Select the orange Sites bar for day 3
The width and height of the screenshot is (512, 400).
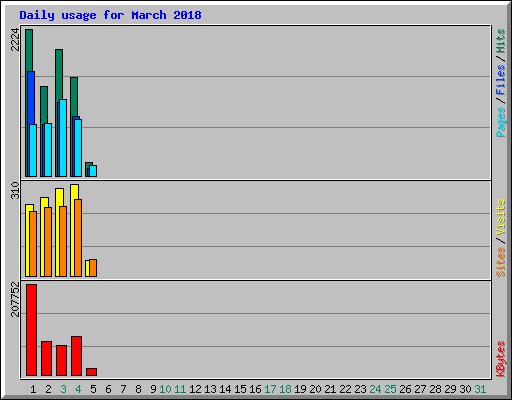coord(63,241)
